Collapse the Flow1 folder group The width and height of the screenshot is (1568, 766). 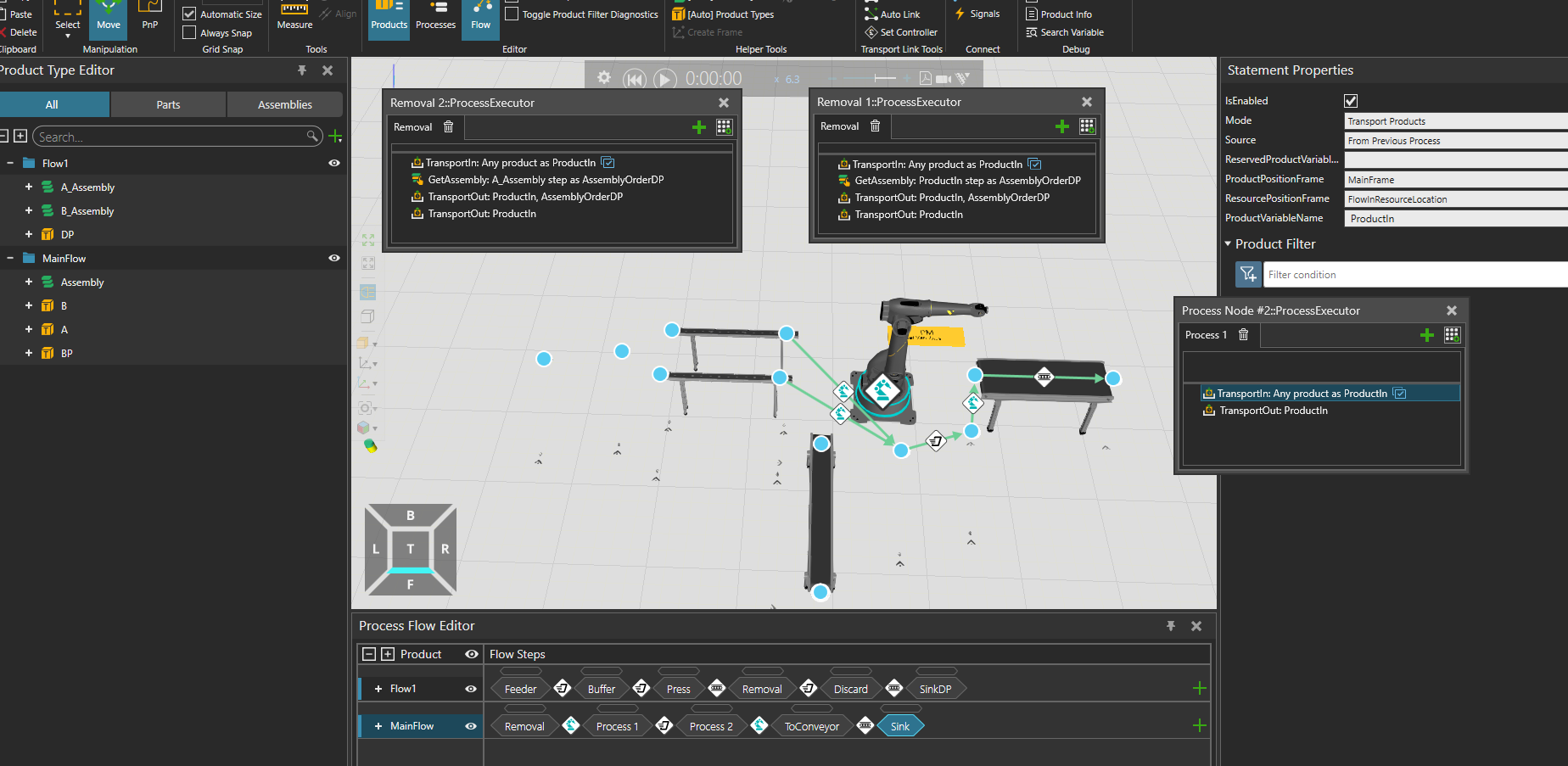coord(9,164)
